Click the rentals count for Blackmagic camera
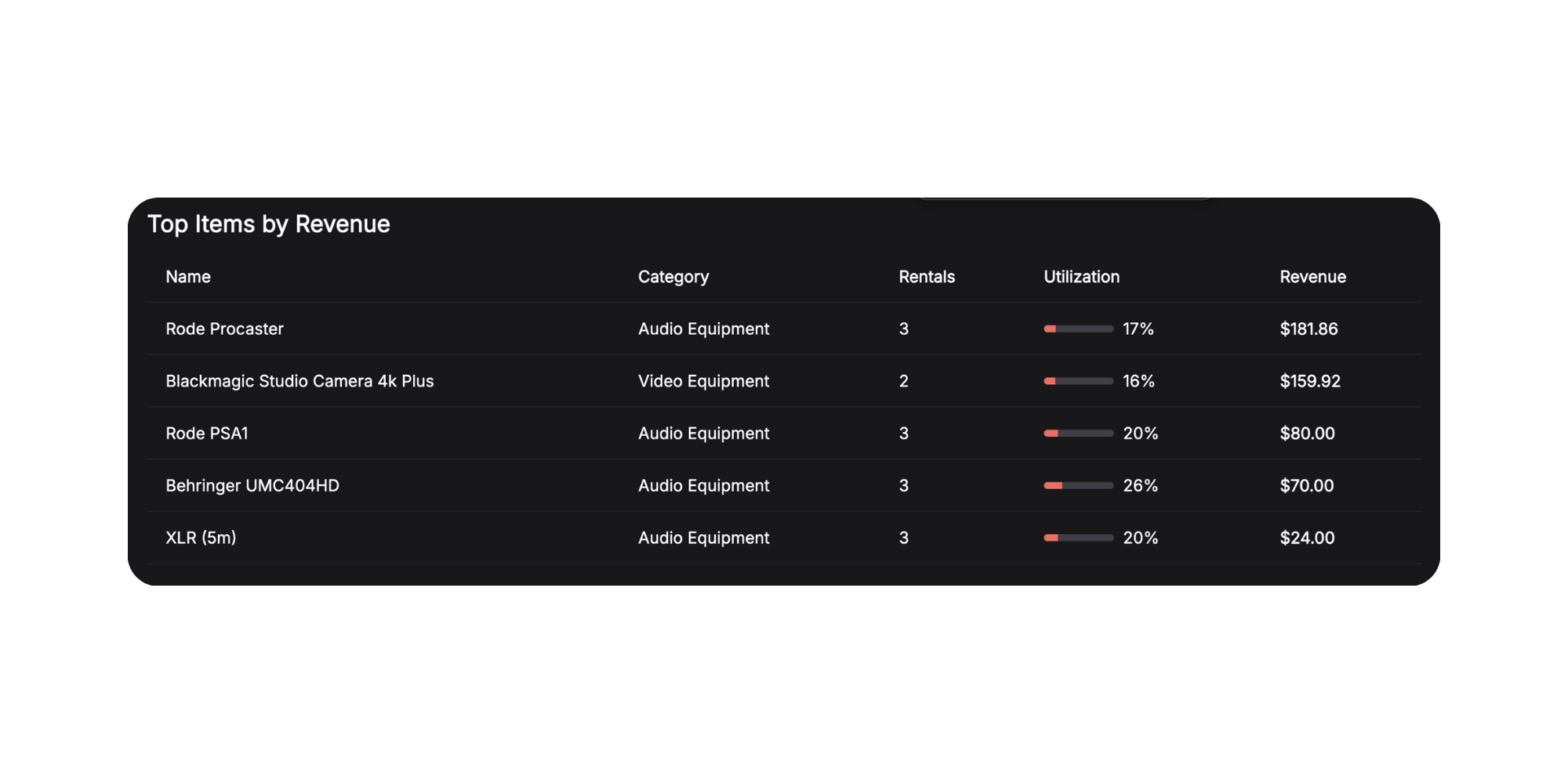The width and height of the screenshot is (1568, 784). (903, 381)
